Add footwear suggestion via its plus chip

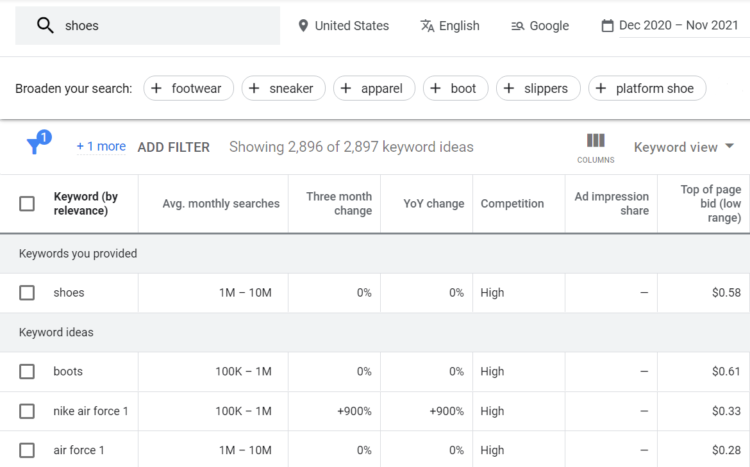coord(188,88)
